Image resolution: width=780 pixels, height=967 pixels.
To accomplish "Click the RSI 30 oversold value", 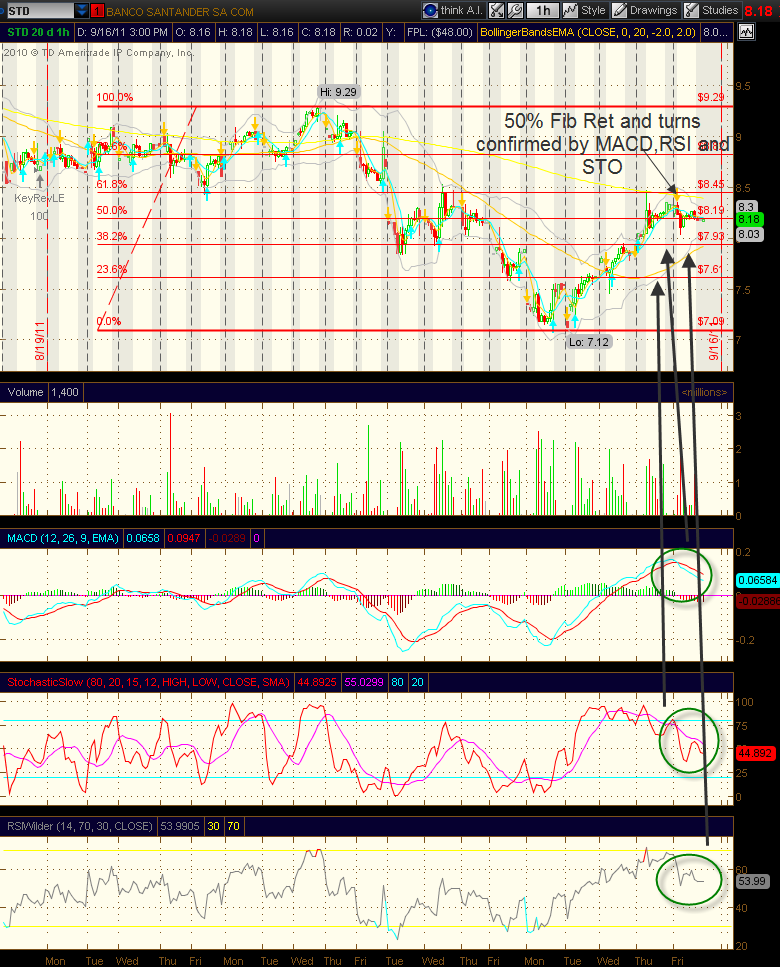I will pyautogui.click(x=213, y=826).
